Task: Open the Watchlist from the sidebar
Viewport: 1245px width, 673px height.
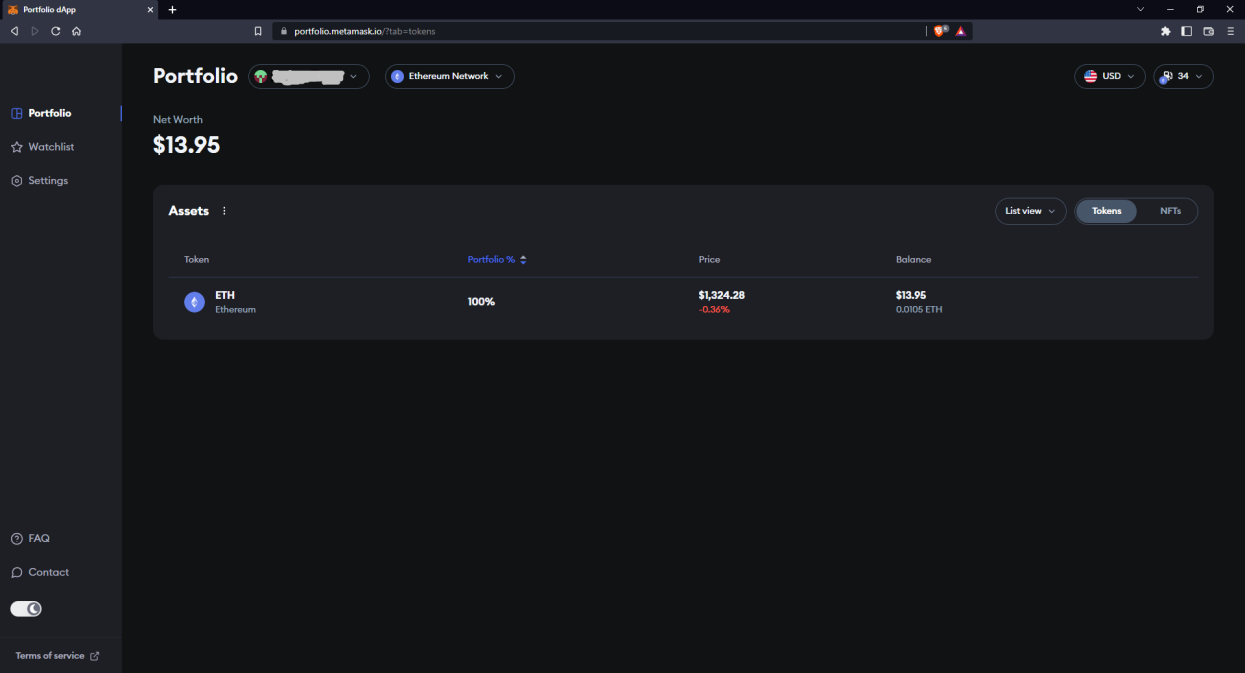Action: click(43, 146)
